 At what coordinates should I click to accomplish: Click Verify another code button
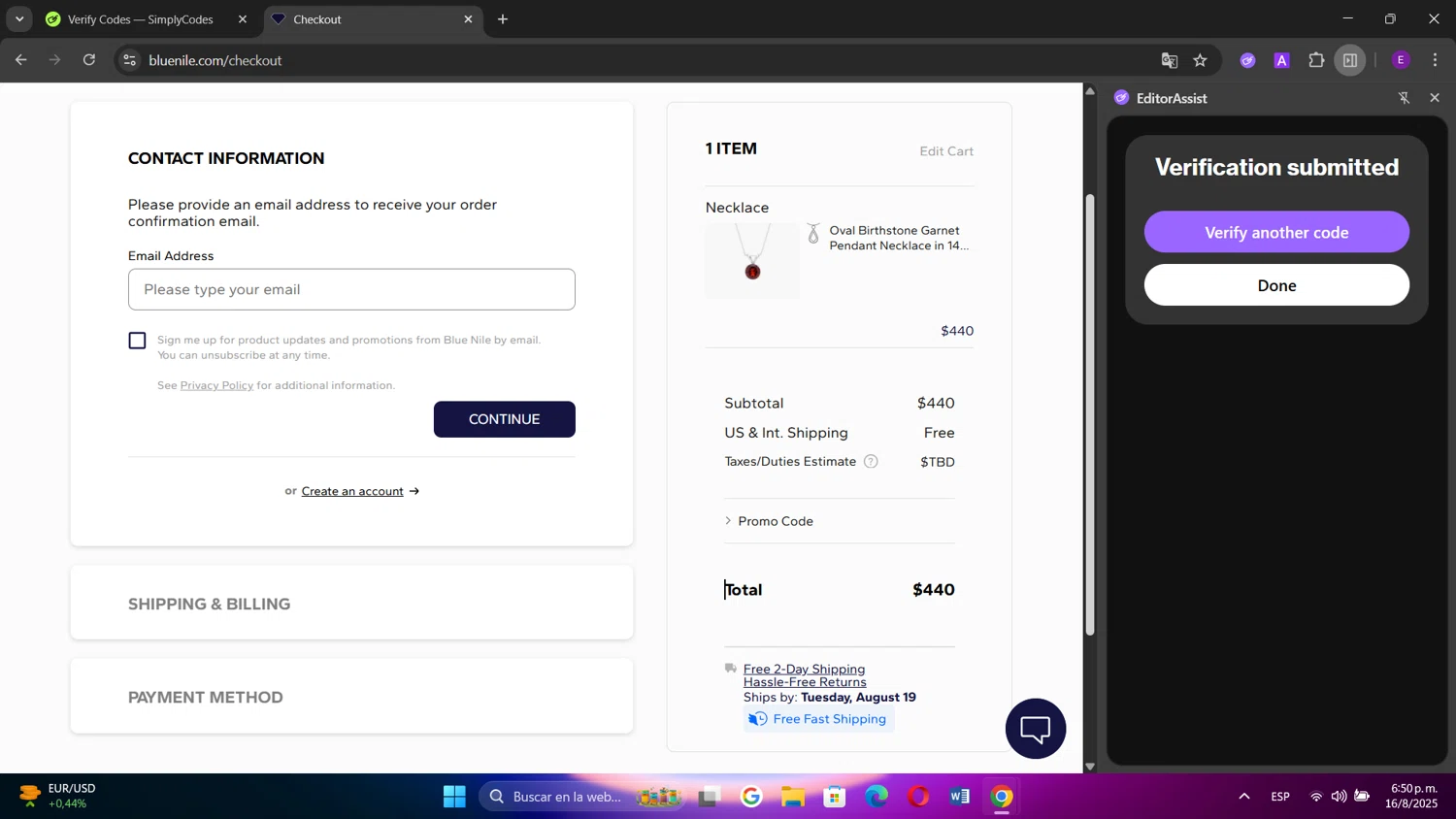[x=1276, y=232]
